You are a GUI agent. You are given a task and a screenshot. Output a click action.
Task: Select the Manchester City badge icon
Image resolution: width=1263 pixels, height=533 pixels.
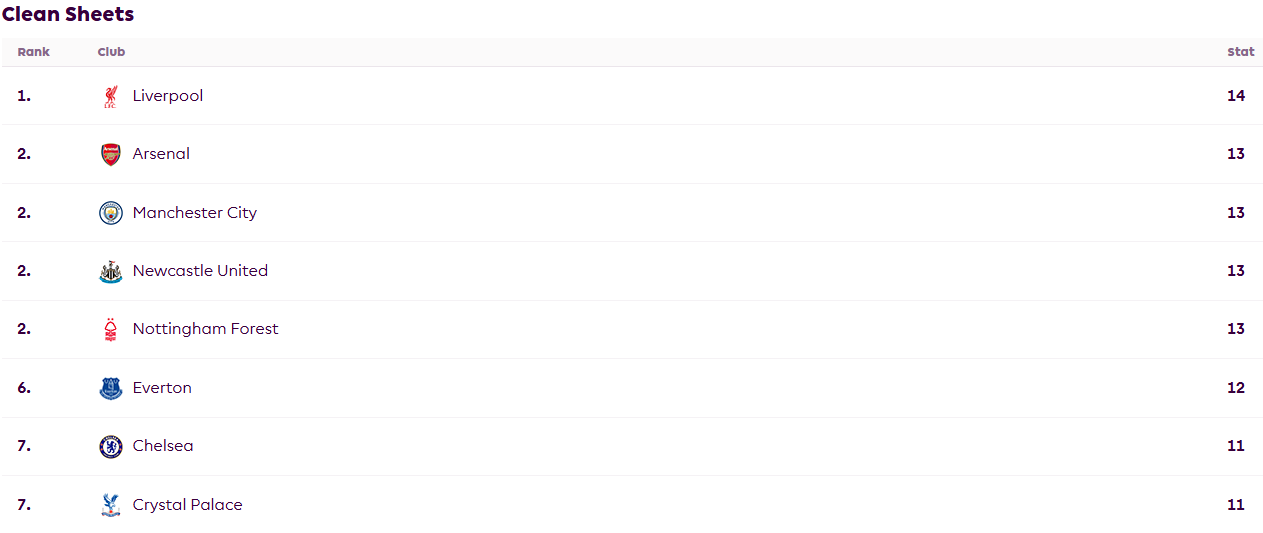click(x=111, y=213)
